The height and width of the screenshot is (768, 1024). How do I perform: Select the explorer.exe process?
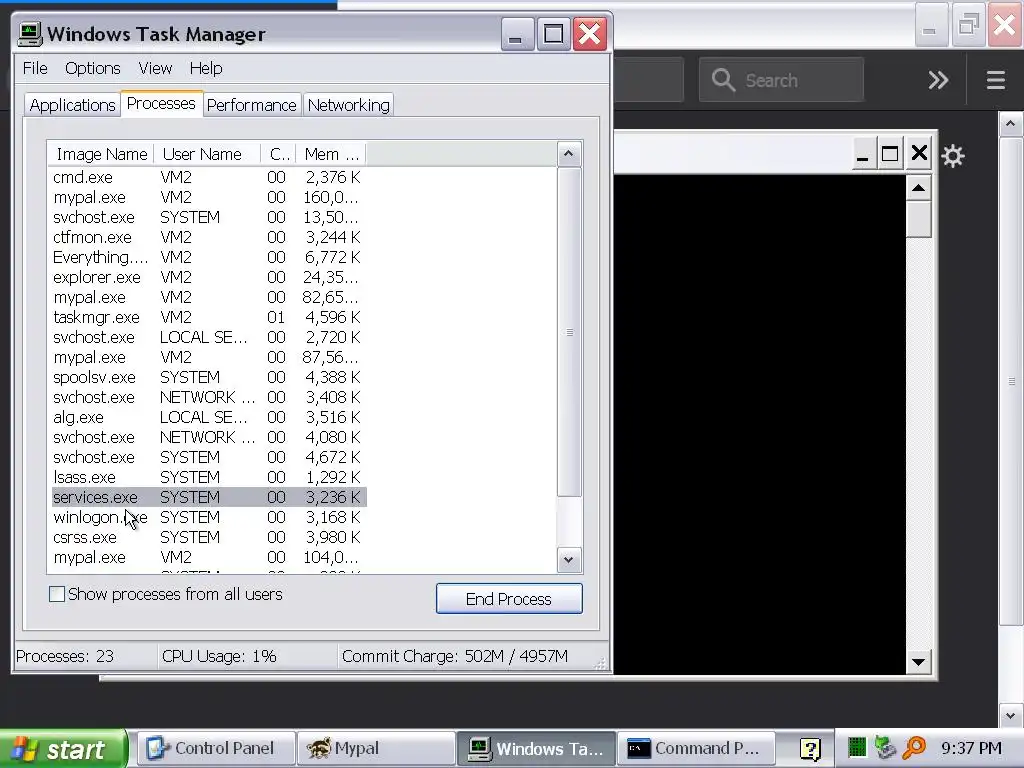click(x=209, y=278)
